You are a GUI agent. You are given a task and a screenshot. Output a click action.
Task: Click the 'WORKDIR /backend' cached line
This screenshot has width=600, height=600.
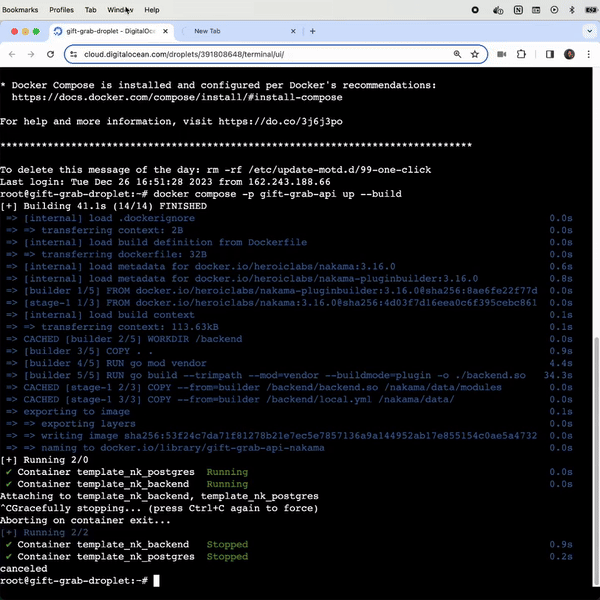124,339
